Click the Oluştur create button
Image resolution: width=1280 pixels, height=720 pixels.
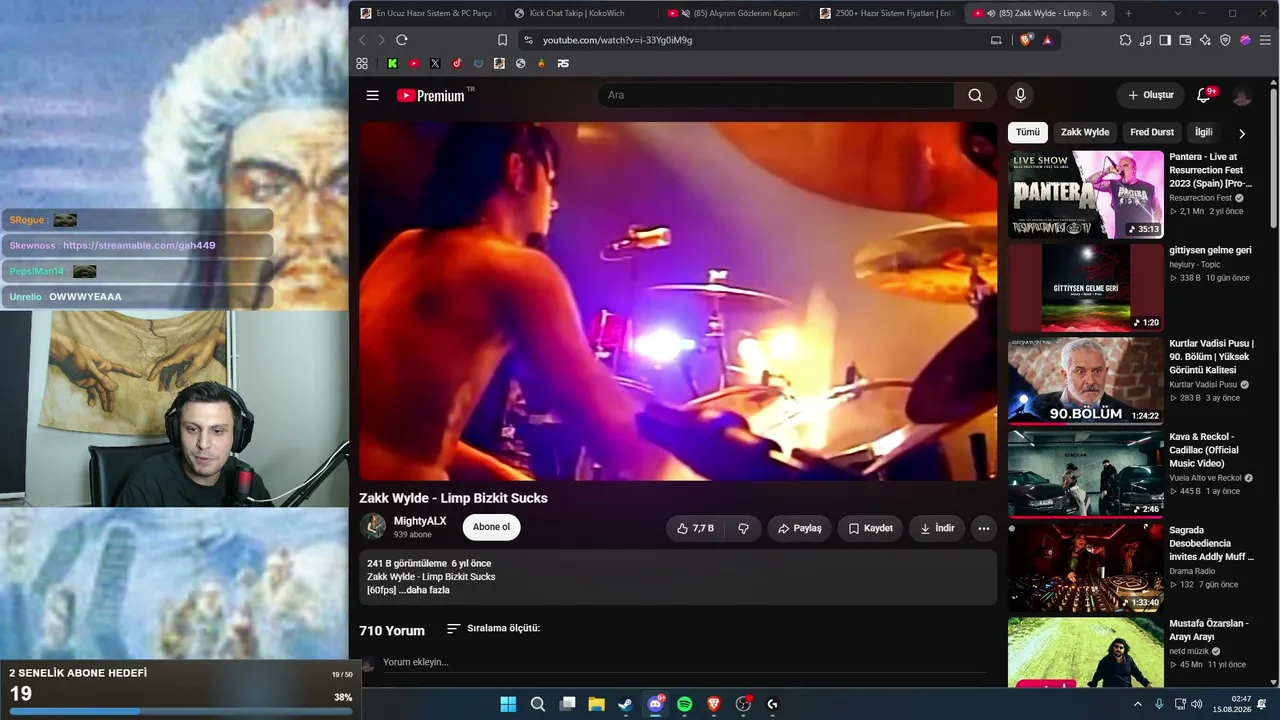pyautogui.click(x=1150, y=96)
